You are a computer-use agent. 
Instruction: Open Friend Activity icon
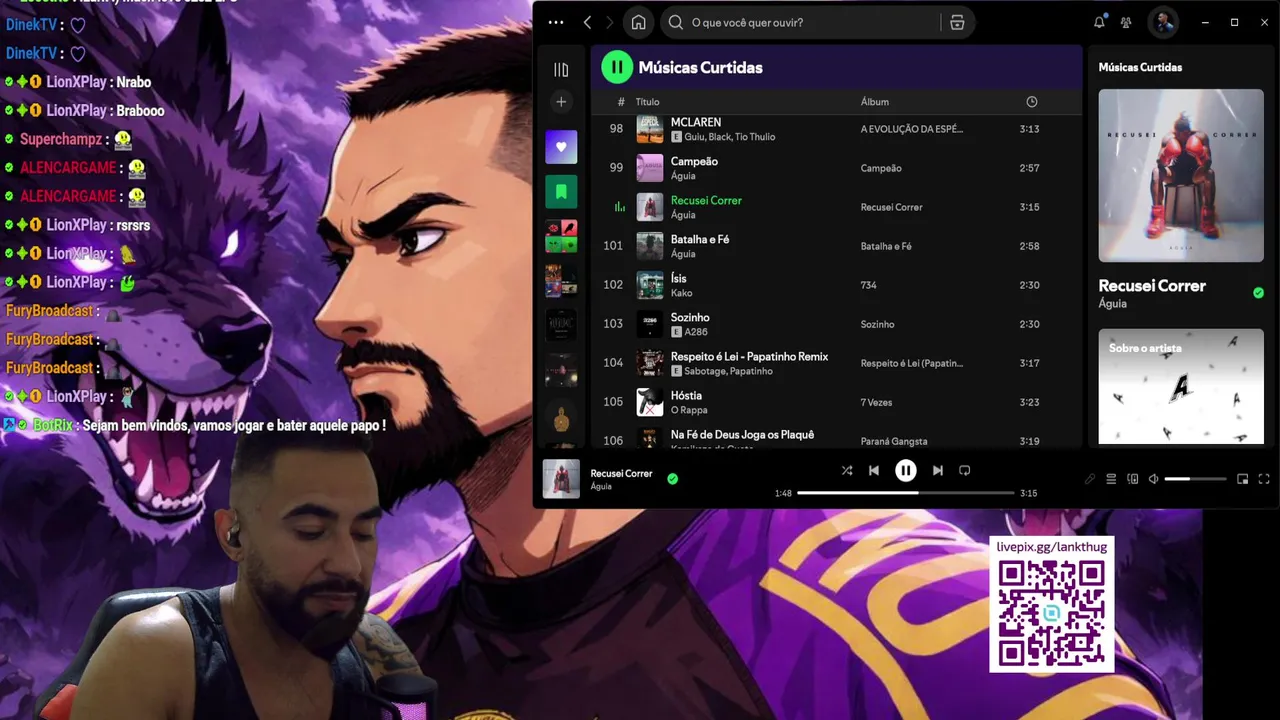click(1127, 22)
